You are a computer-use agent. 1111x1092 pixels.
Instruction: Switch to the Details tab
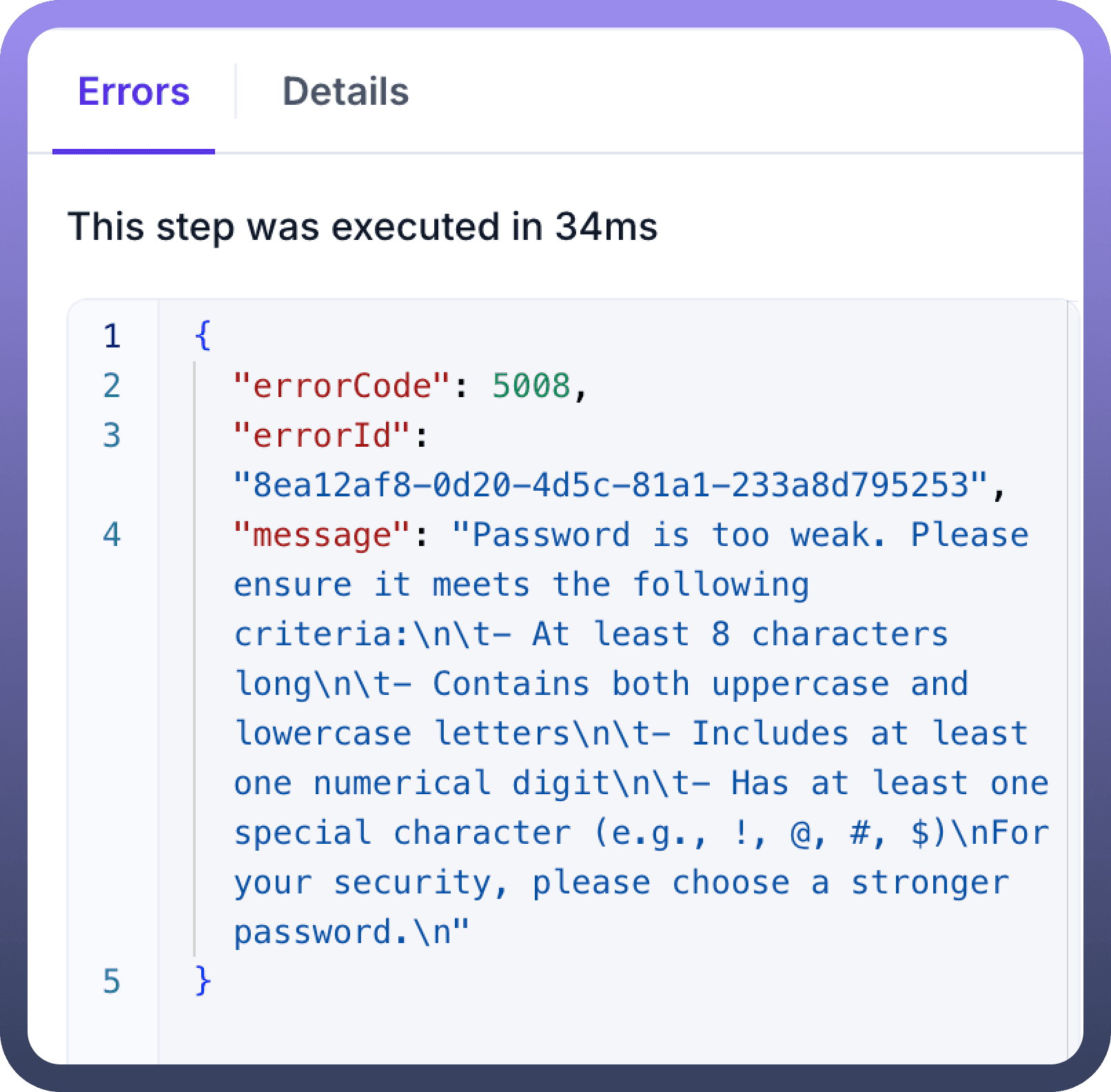pyautogui.click(x=345, y=92)
